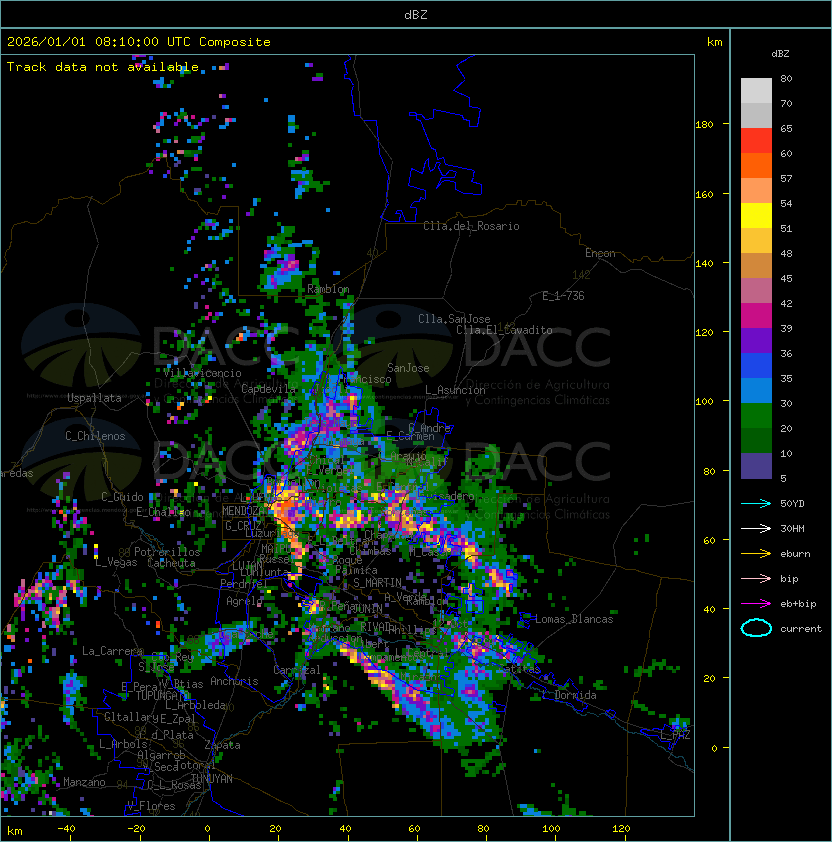The width and height of the screenshot is (832, 842).
Task: Click the 'C_Chilenos' map label
Action: pyautogui.click(x=95, y=436)
